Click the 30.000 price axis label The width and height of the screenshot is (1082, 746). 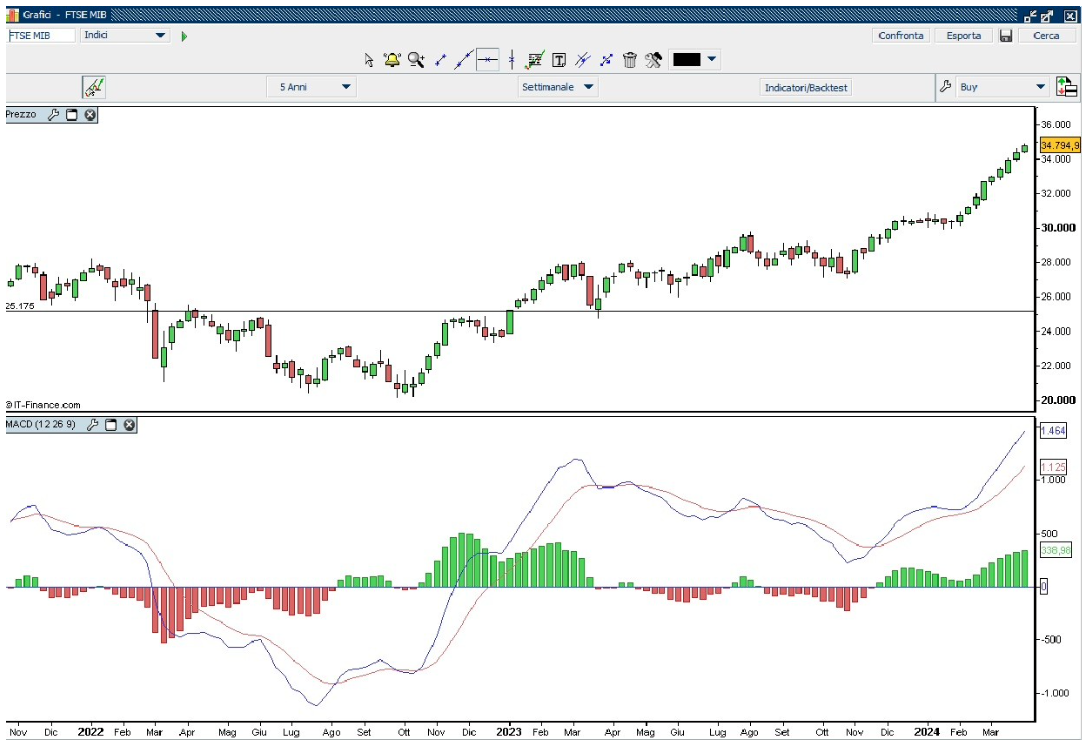coord(1058,228)
